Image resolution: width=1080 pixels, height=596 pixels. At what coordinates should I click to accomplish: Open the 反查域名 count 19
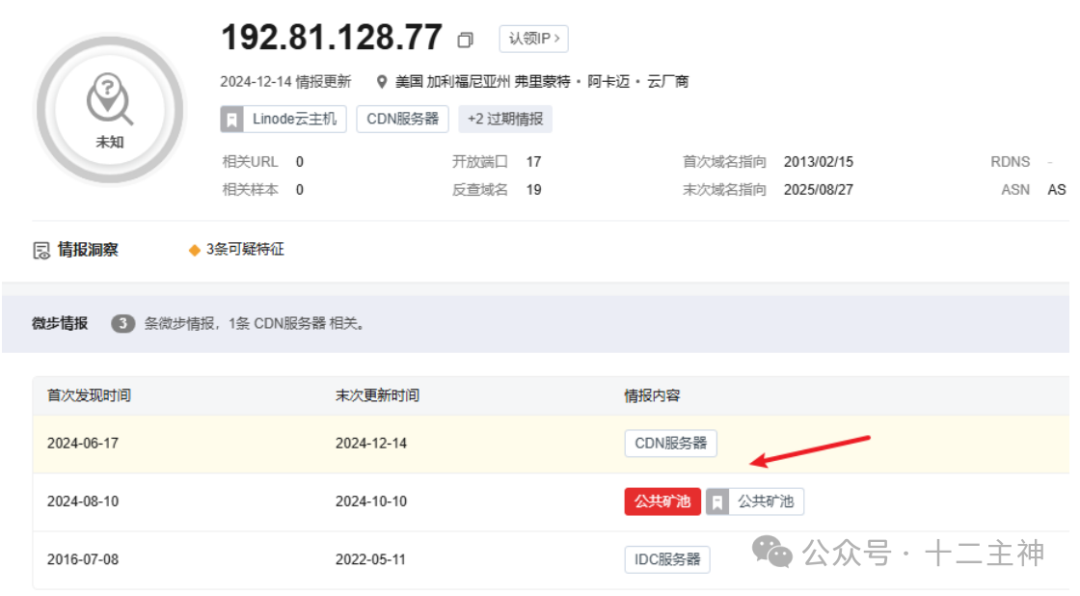[x=533, y=190]
